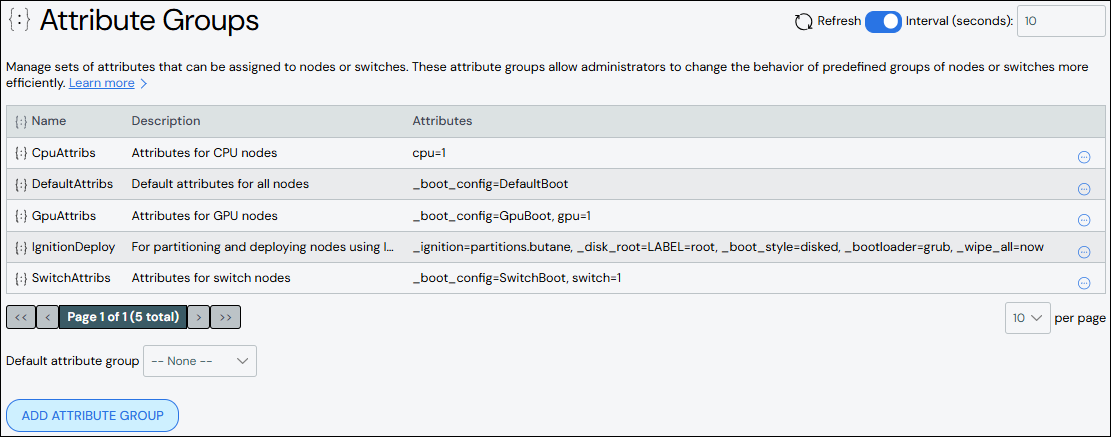Go to last page of results
The height and width of the screenshot is (437, 1111).
(x=226, y=317)
